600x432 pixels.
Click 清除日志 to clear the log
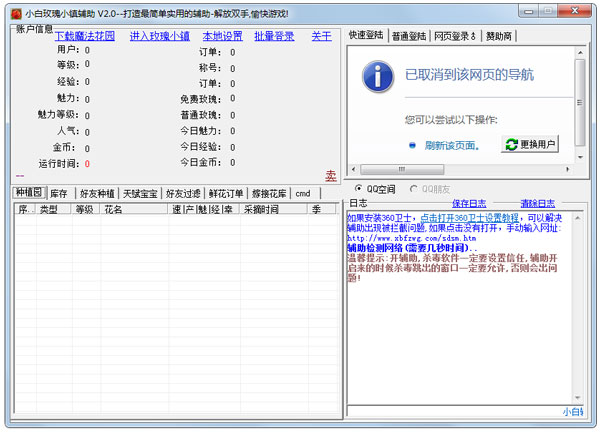coord(537,203)
